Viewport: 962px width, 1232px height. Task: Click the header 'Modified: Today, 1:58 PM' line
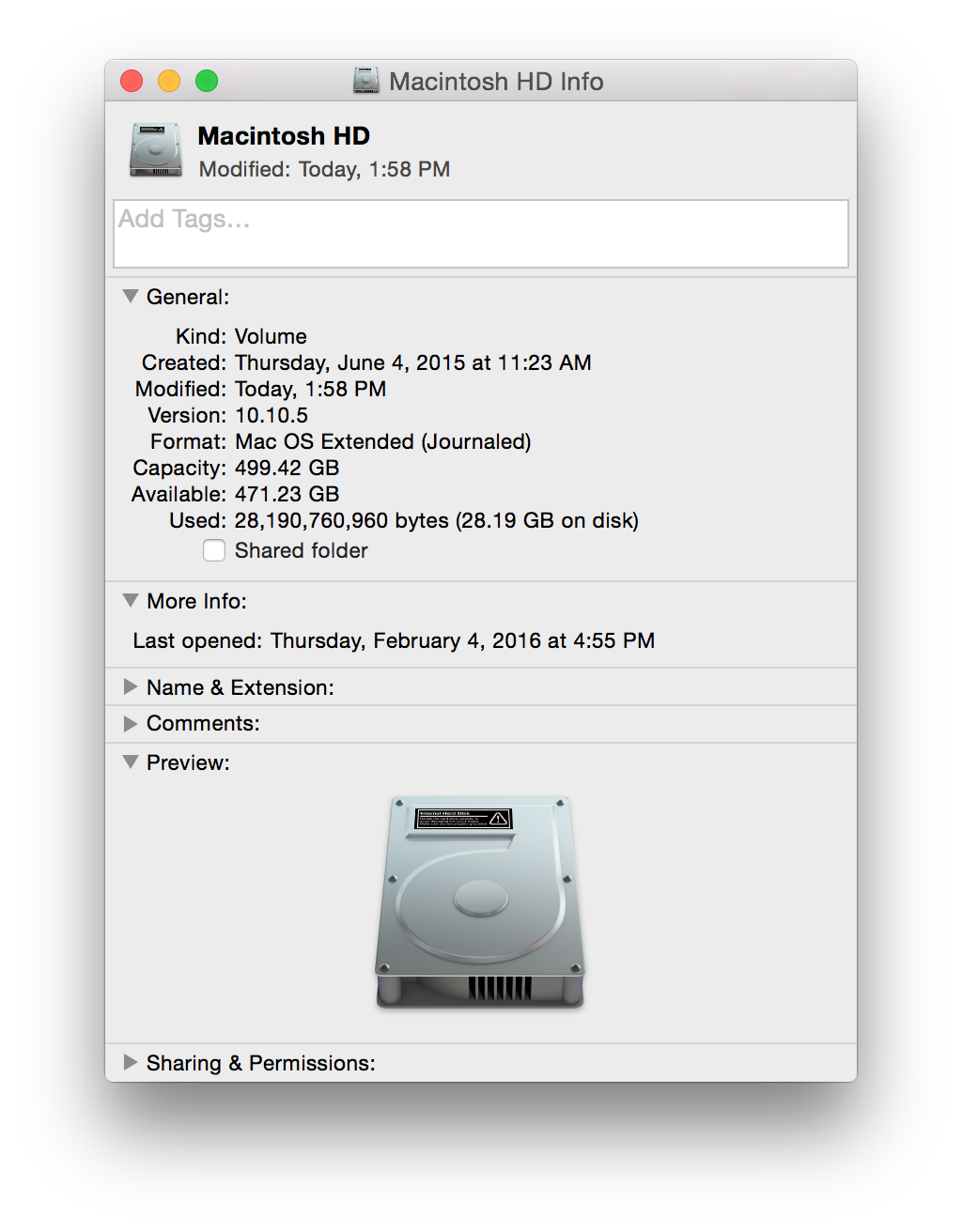click(324, 169)
